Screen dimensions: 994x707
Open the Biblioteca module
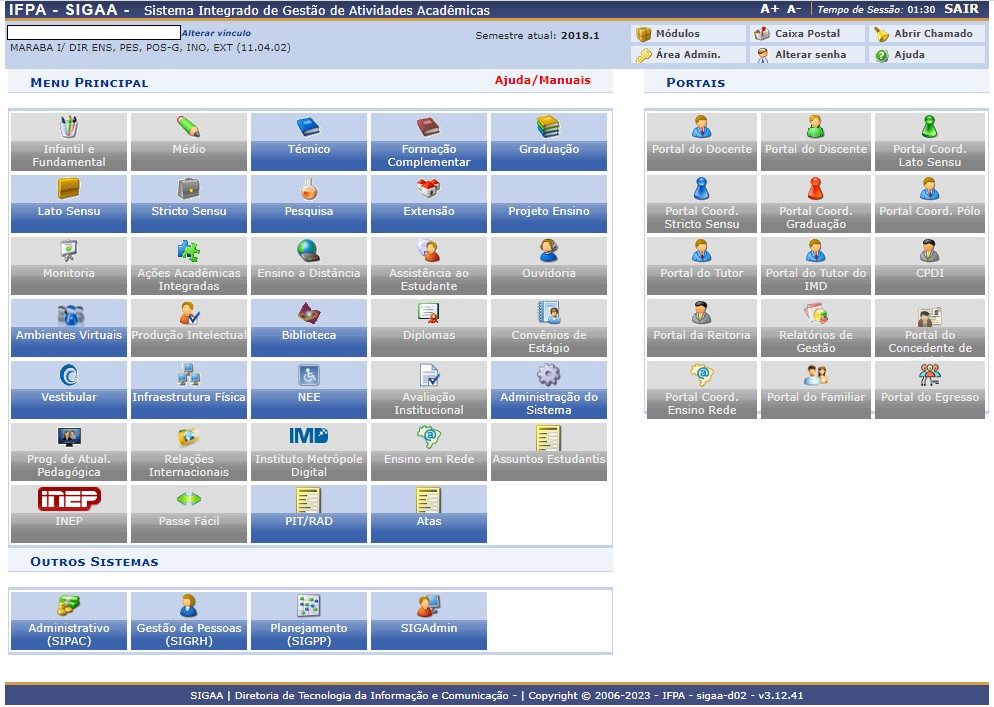[x=309, y=328]
